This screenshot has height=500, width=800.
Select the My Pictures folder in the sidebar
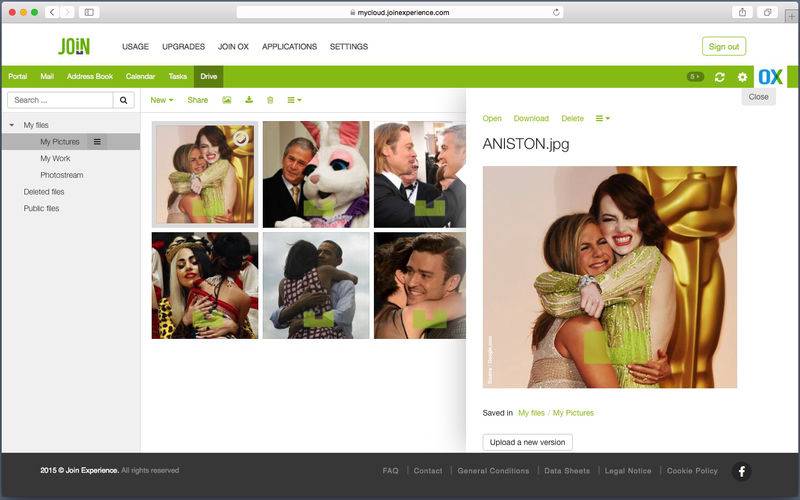point(60,142)
